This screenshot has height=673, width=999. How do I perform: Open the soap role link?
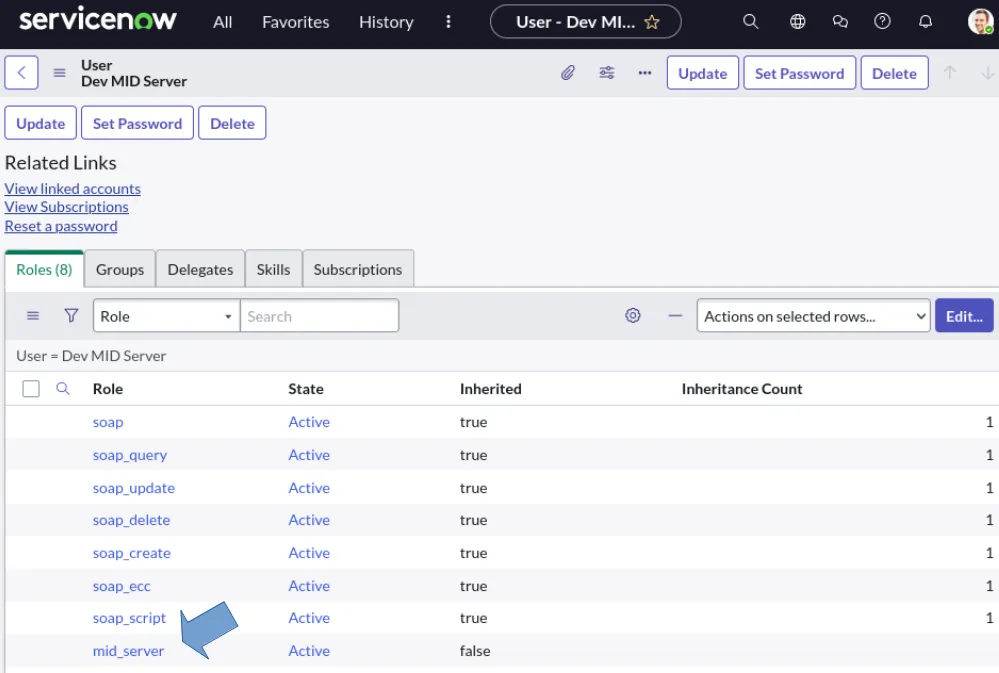pyautogui.click(x=108, y=422)
